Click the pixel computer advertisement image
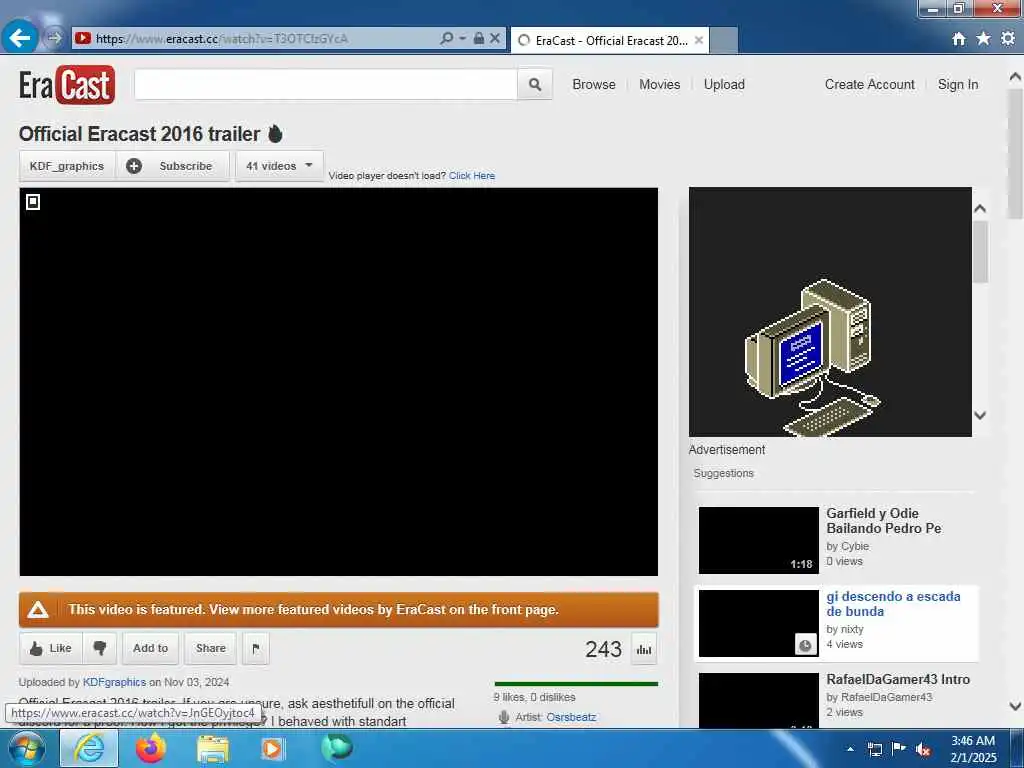The image size is (1024, 768). (x=830, y=312)
